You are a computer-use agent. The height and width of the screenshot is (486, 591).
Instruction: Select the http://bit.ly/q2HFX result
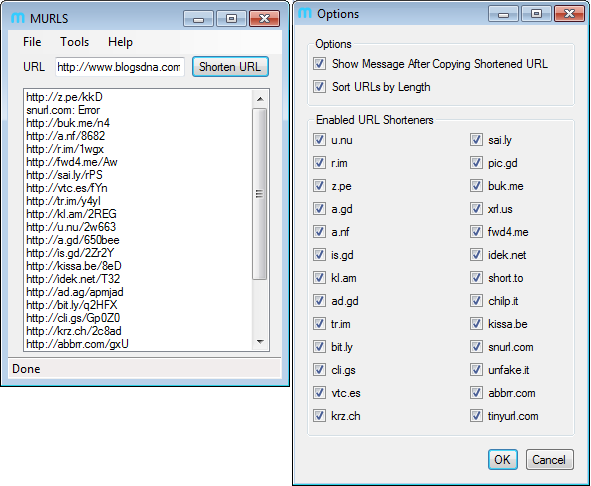click(x=72, y=305)
